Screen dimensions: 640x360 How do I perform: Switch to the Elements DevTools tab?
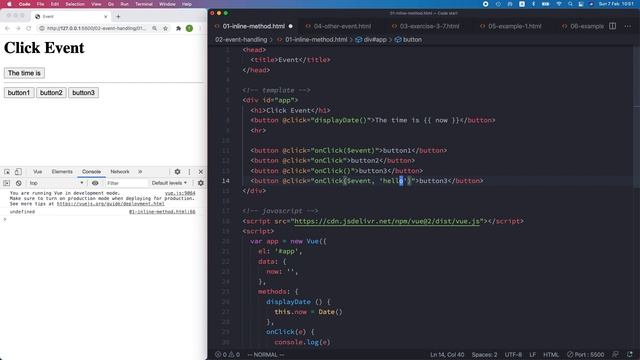(62, 172)
